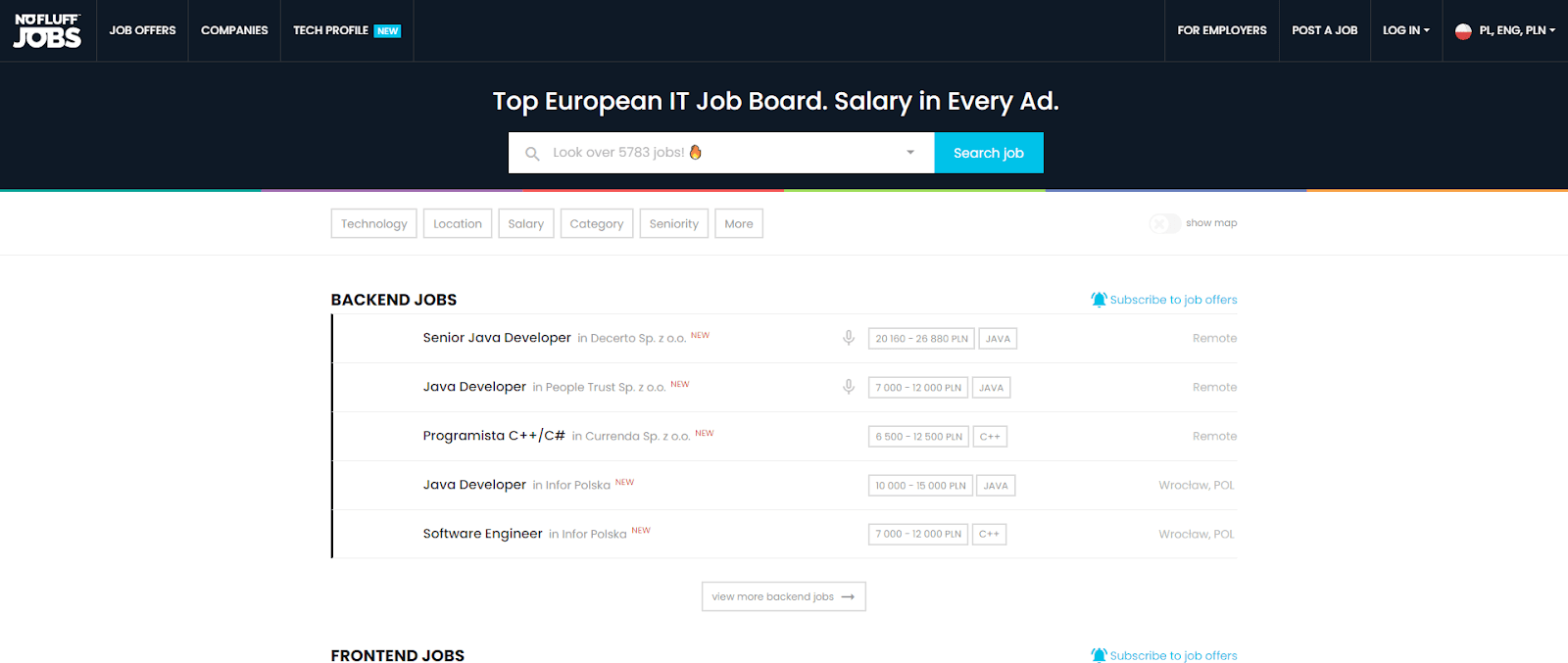Click the C++ tag on Software Engineer row

989,535
